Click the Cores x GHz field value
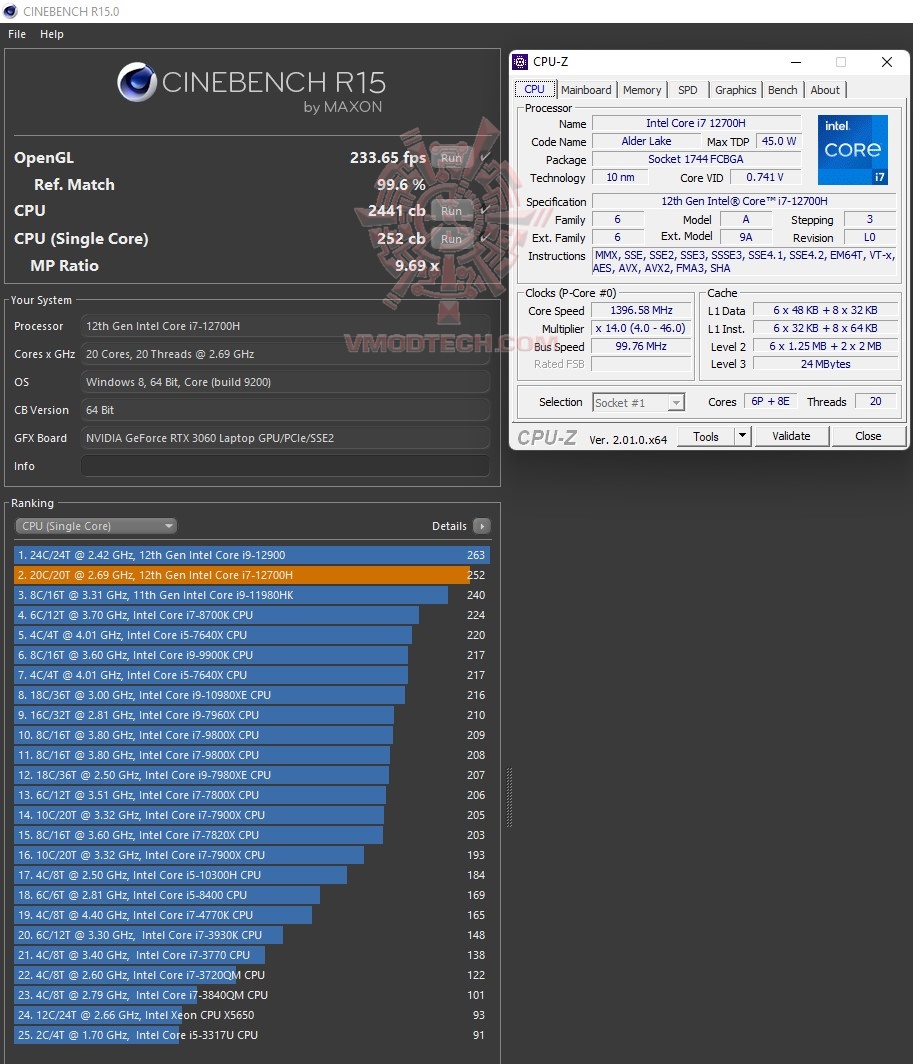 click(285, 354)
